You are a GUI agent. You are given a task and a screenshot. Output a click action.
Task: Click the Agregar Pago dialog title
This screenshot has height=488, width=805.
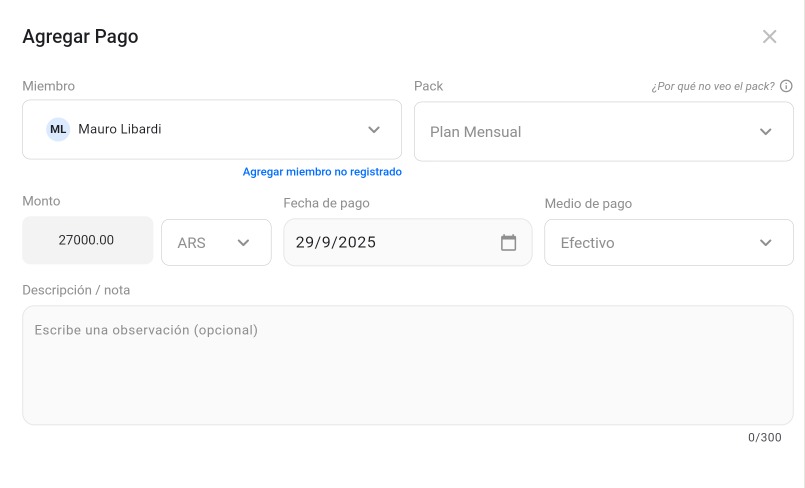coord(80,37)
